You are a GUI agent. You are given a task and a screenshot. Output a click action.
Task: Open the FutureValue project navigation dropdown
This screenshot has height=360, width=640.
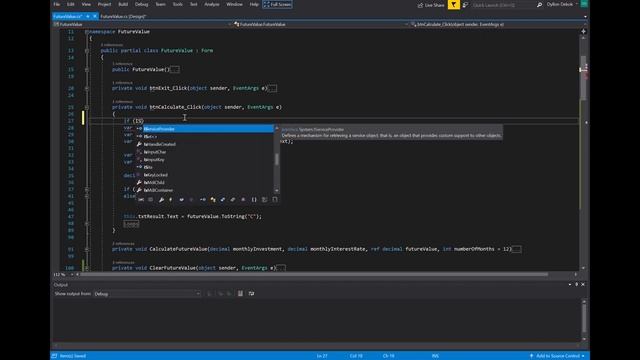tap(142, 24)
